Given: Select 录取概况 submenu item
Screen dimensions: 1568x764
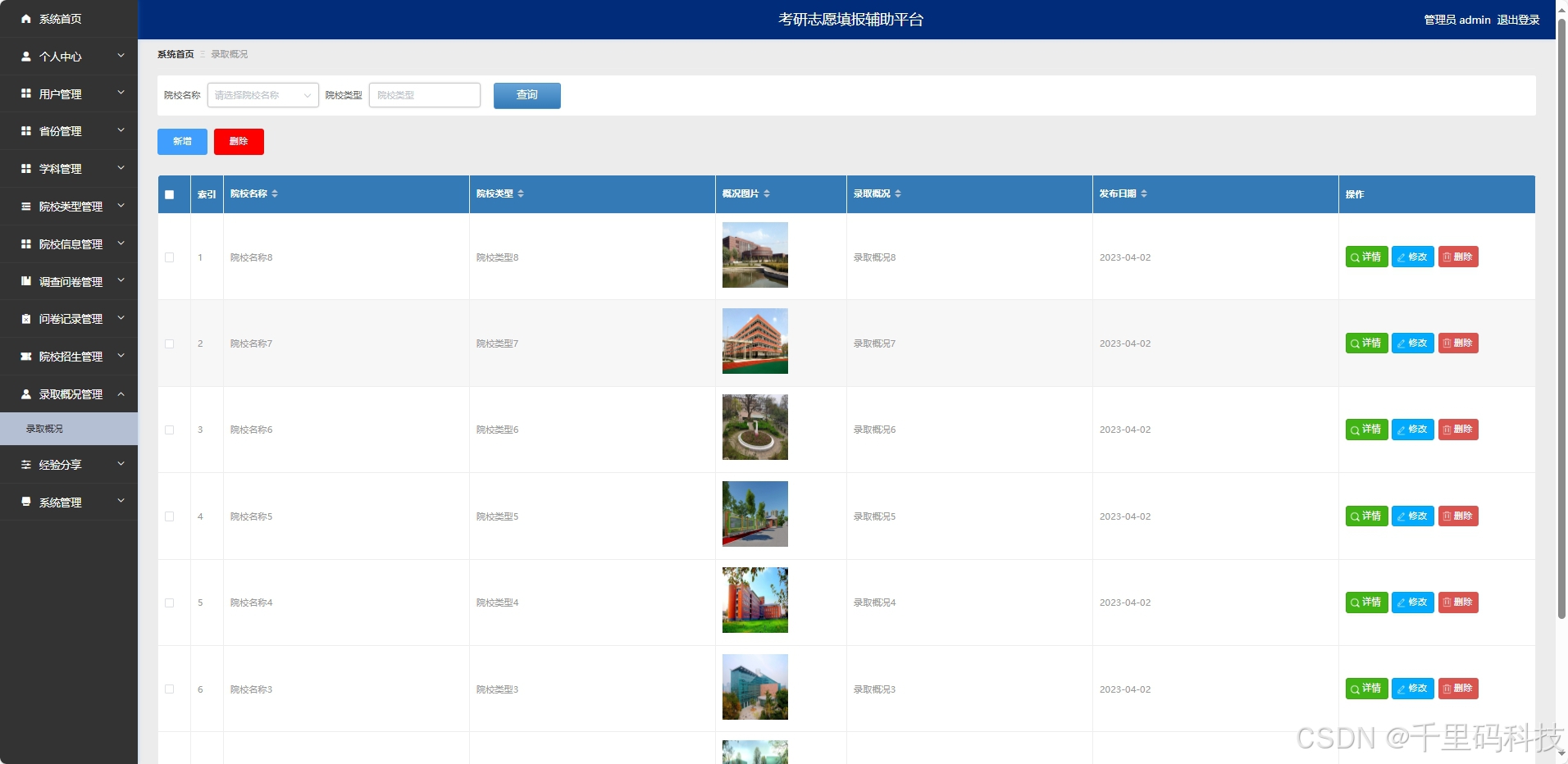Looking at the screenshot, I should coord(69,429).
